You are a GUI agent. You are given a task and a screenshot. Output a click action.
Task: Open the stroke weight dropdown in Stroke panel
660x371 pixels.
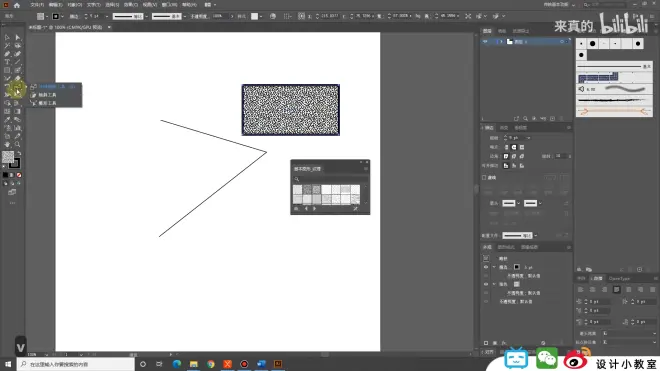(529, 138)
